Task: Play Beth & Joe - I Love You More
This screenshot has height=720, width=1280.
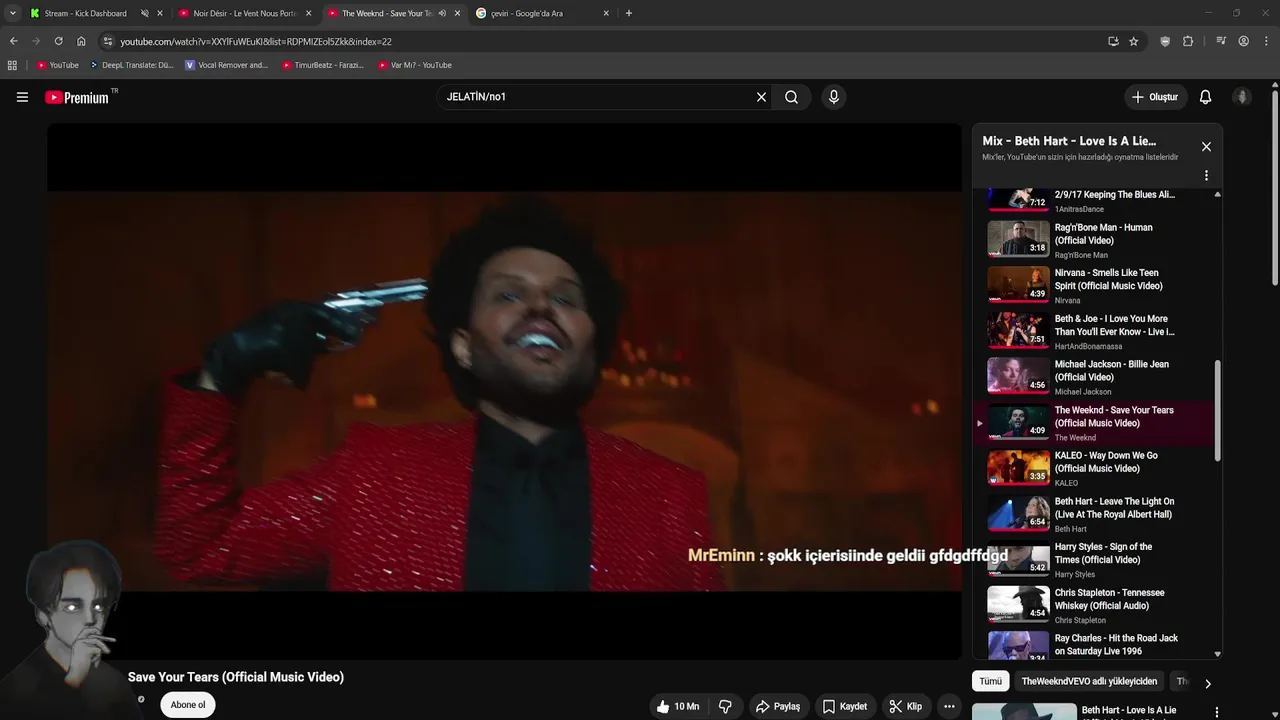Action: point(1096,332)
